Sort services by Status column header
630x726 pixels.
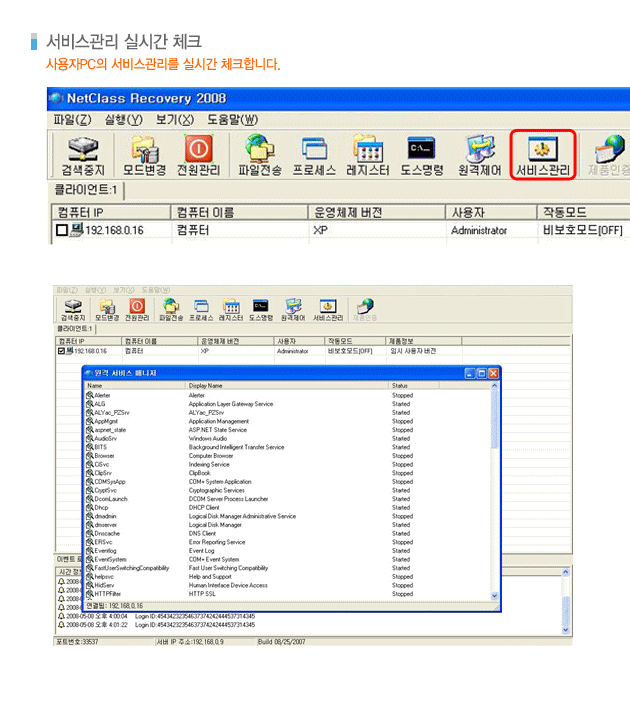414,385
